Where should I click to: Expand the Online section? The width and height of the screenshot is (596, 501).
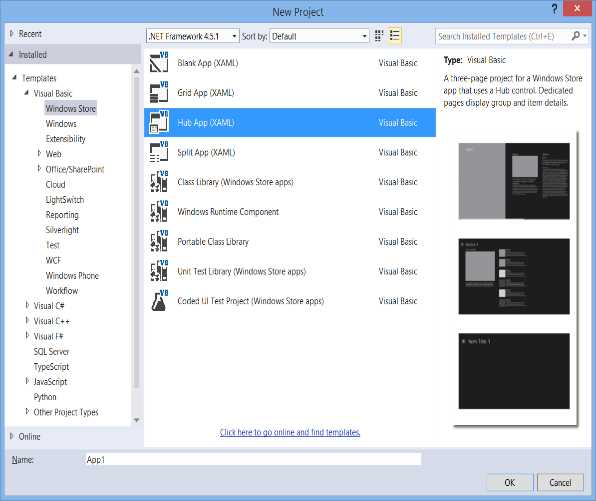pyautogui.click(x=11, y=436)
